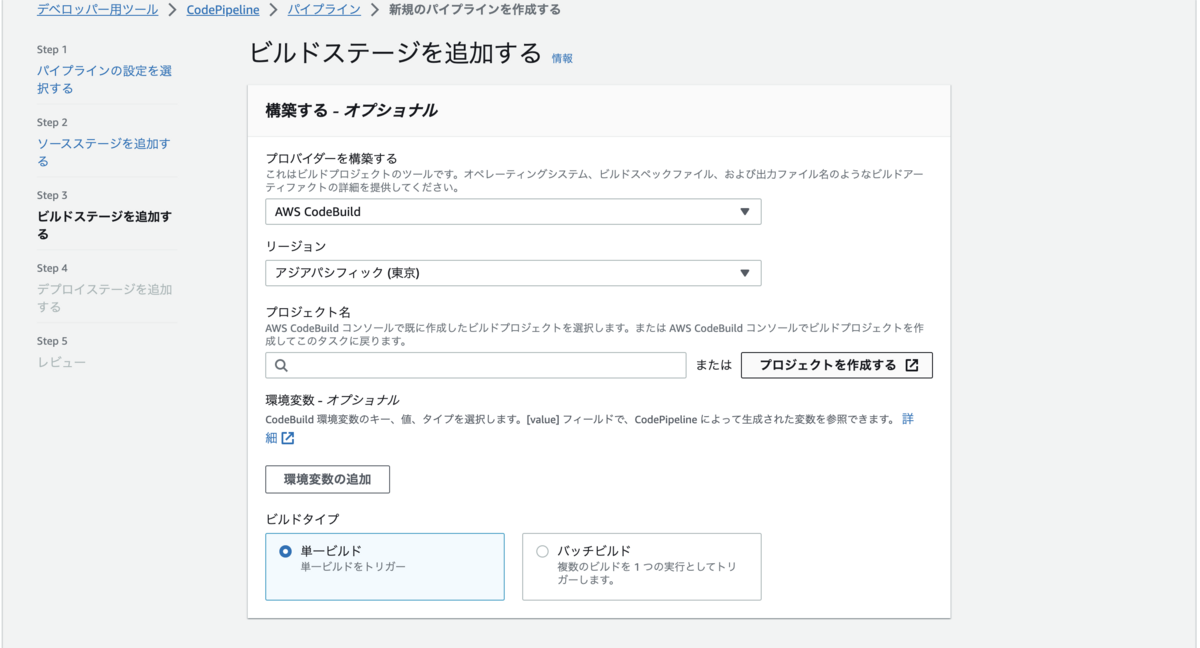This screenshot has height=648, width=1200.
Task: Click 単一ビルドをトリガー description text
Action: click(353, 567)
